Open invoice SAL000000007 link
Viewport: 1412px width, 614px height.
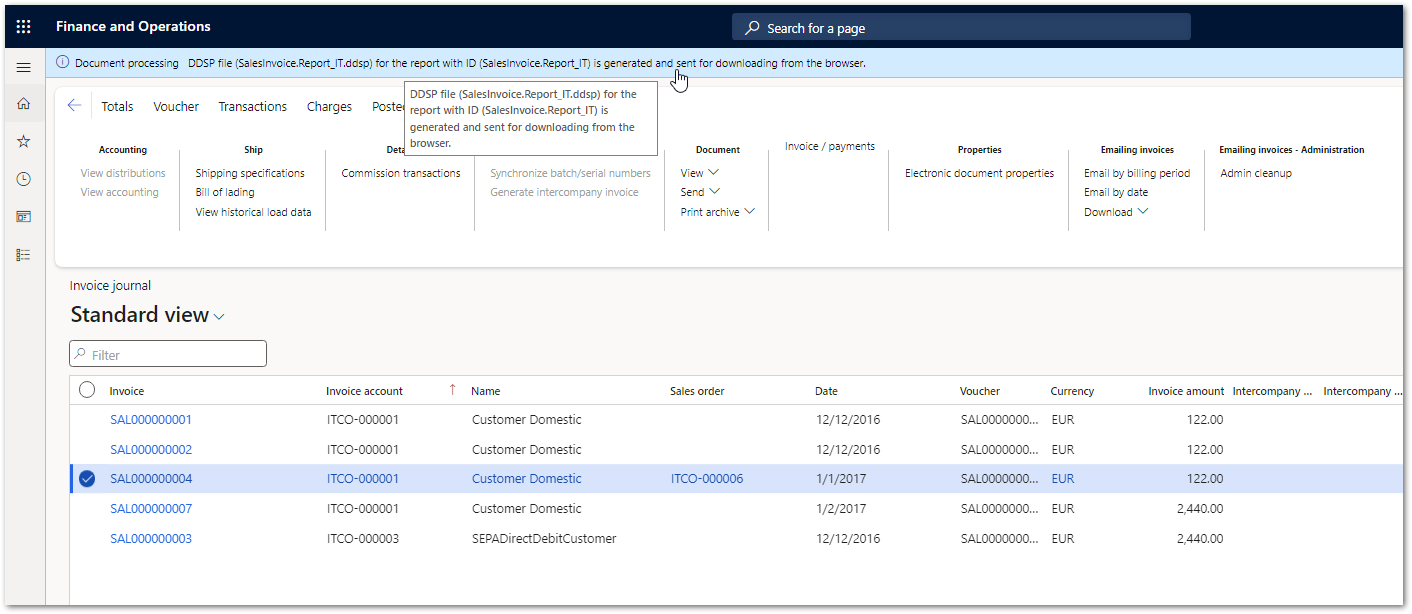pyautogui.click(x=151, y=509)
